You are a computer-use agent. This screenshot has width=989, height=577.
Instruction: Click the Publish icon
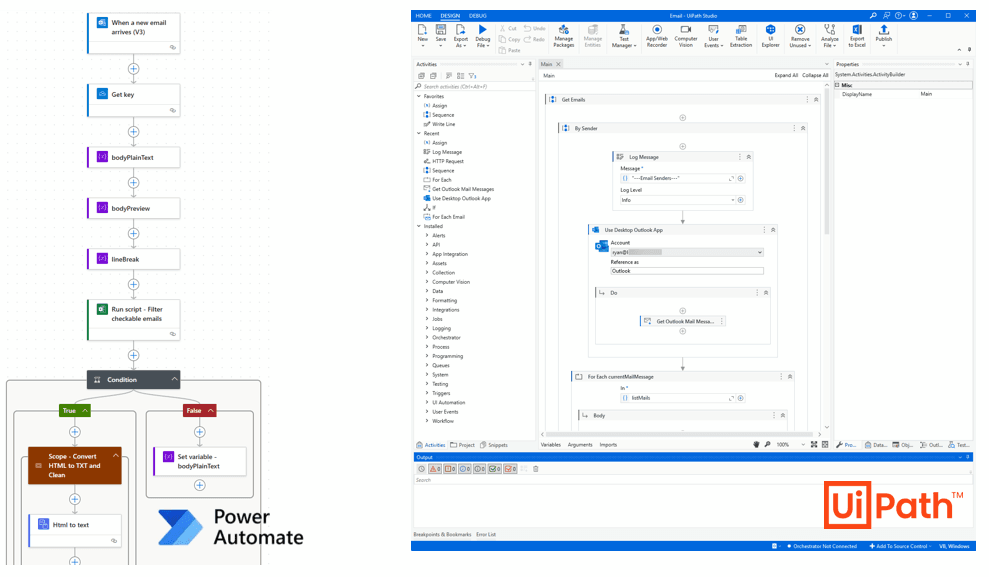pos(884,31)
